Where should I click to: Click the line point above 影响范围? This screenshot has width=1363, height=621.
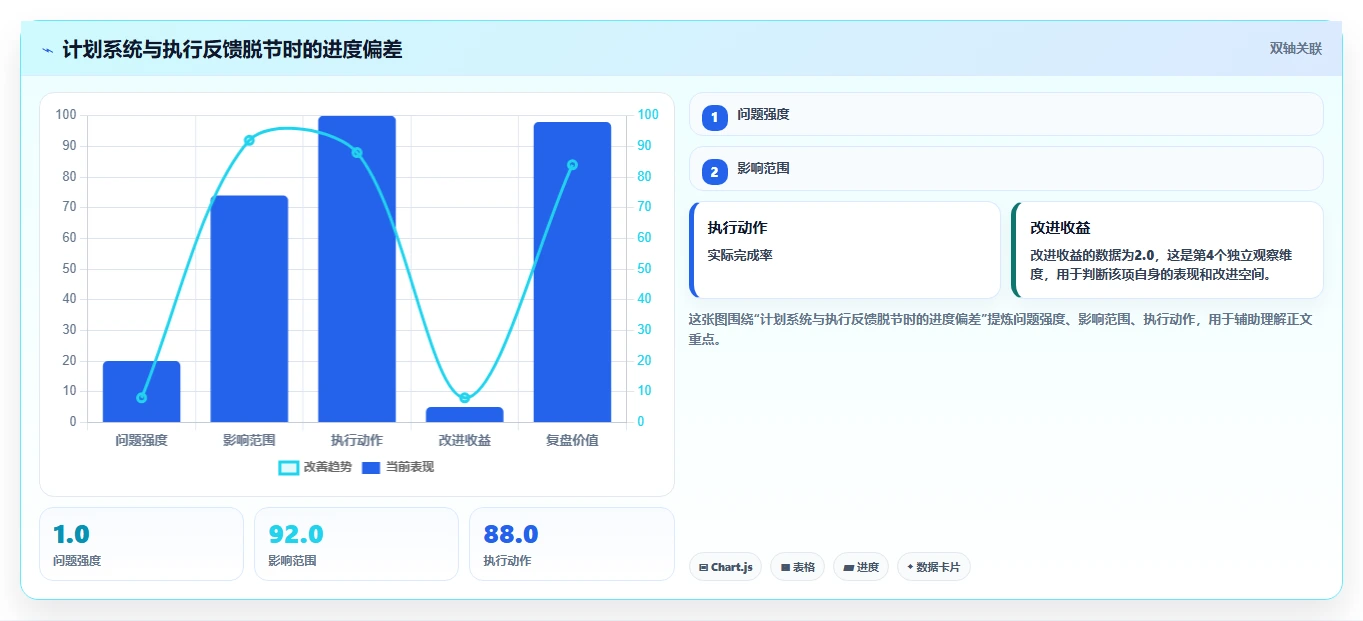click(249, 140)
